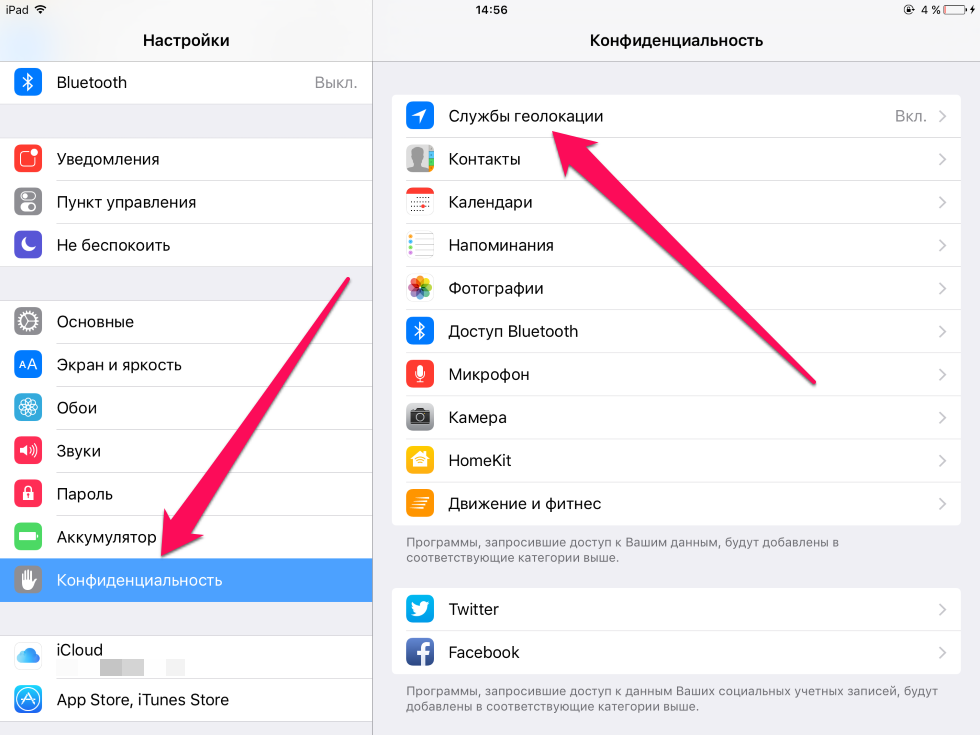The width and height of the screenshot is (980, 735).
Task: Open the HomeKit house icon
Action: pyautogui.click(x=419, y=461)
